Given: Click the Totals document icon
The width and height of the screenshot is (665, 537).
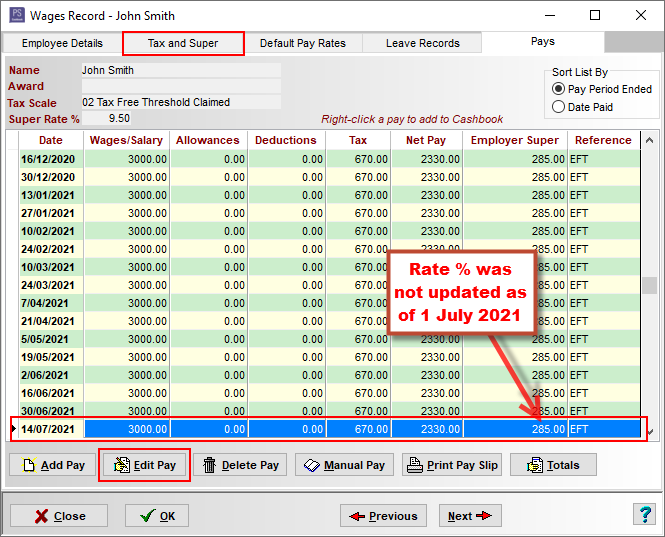Looking at the screenshot, I should pyautogui.click(x=534, y=465).
